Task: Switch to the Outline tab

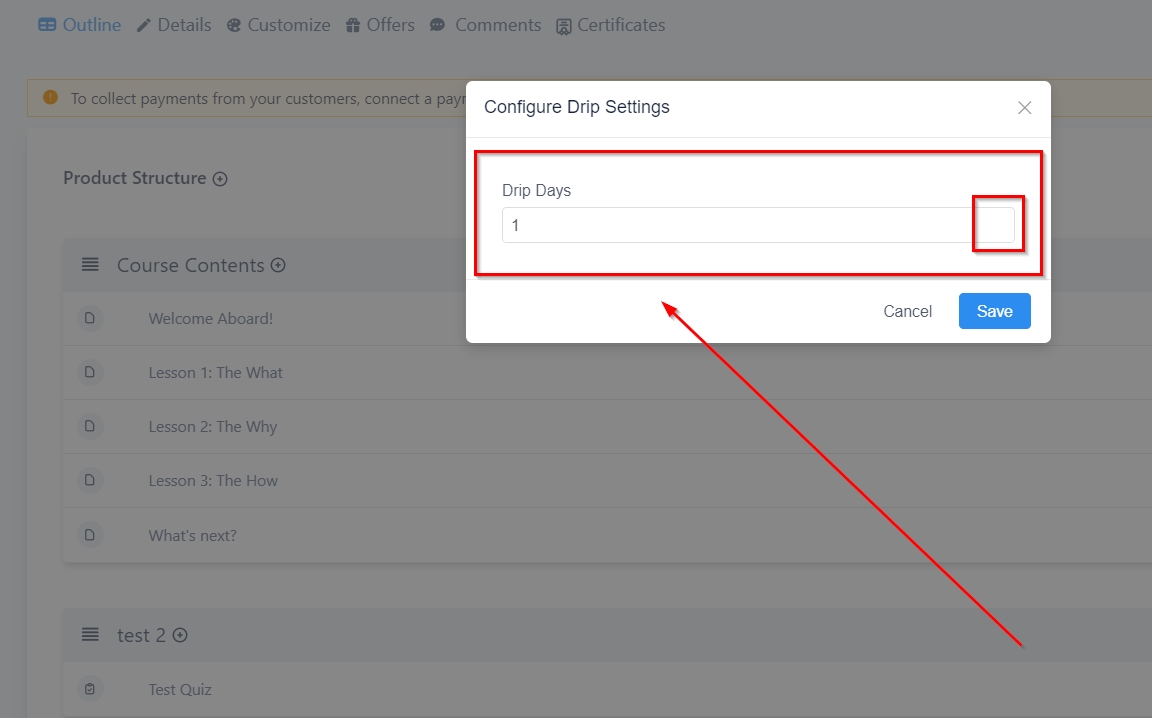Action: pos(80,25)
